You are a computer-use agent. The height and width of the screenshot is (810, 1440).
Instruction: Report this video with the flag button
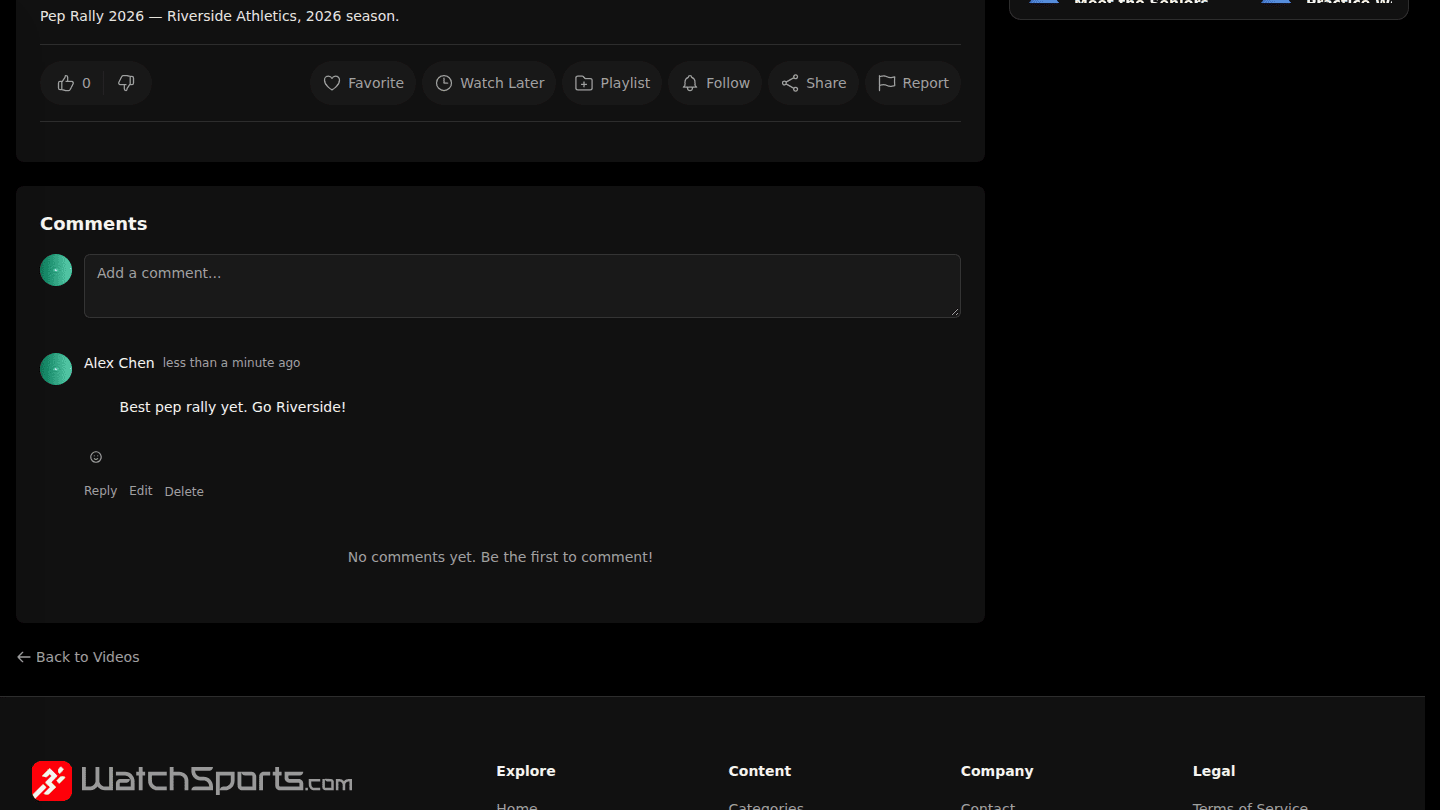tap(913, 83)
